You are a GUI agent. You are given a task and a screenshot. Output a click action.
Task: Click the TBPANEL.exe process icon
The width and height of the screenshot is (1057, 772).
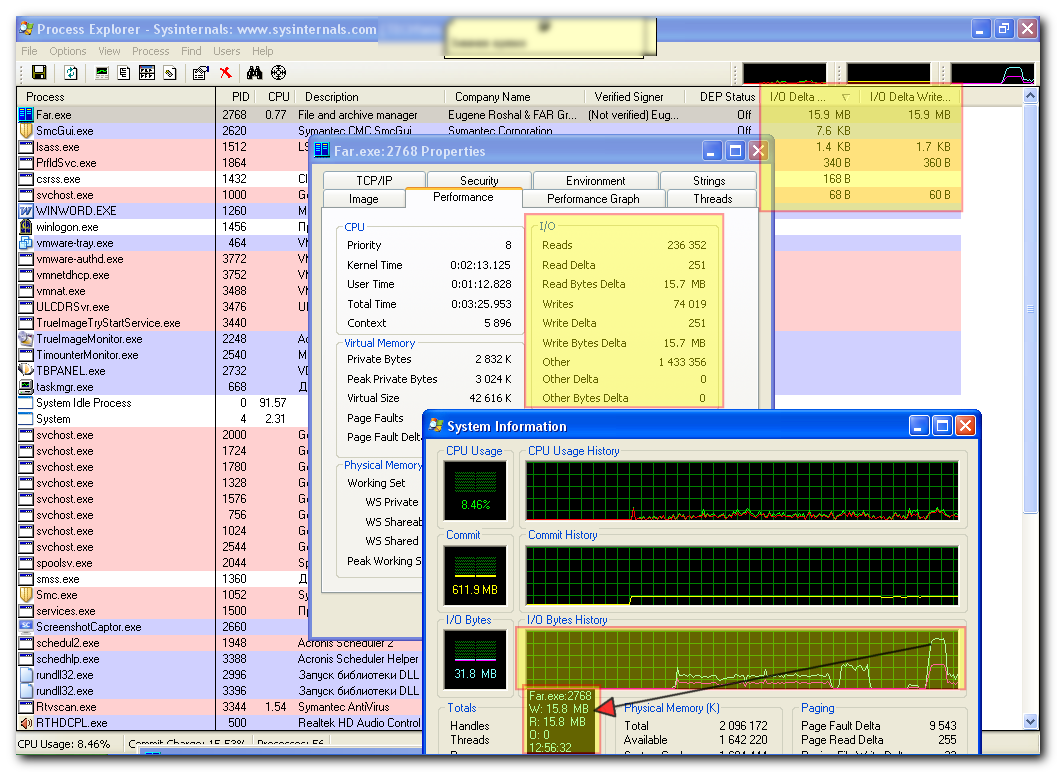click(26, 370)
